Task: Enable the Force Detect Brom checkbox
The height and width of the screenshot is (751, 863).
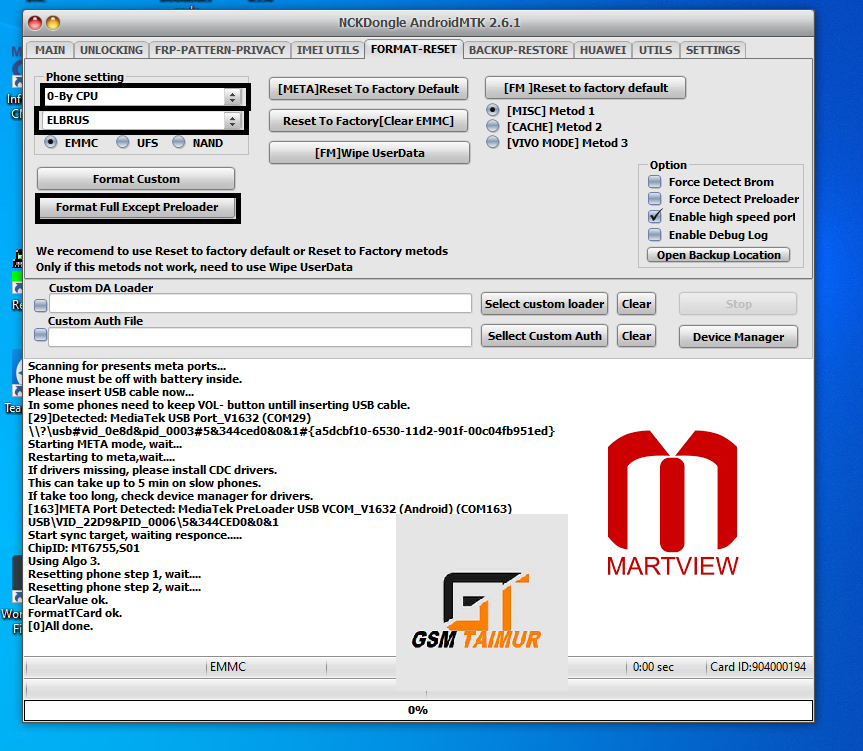Action: click(654, 182)
